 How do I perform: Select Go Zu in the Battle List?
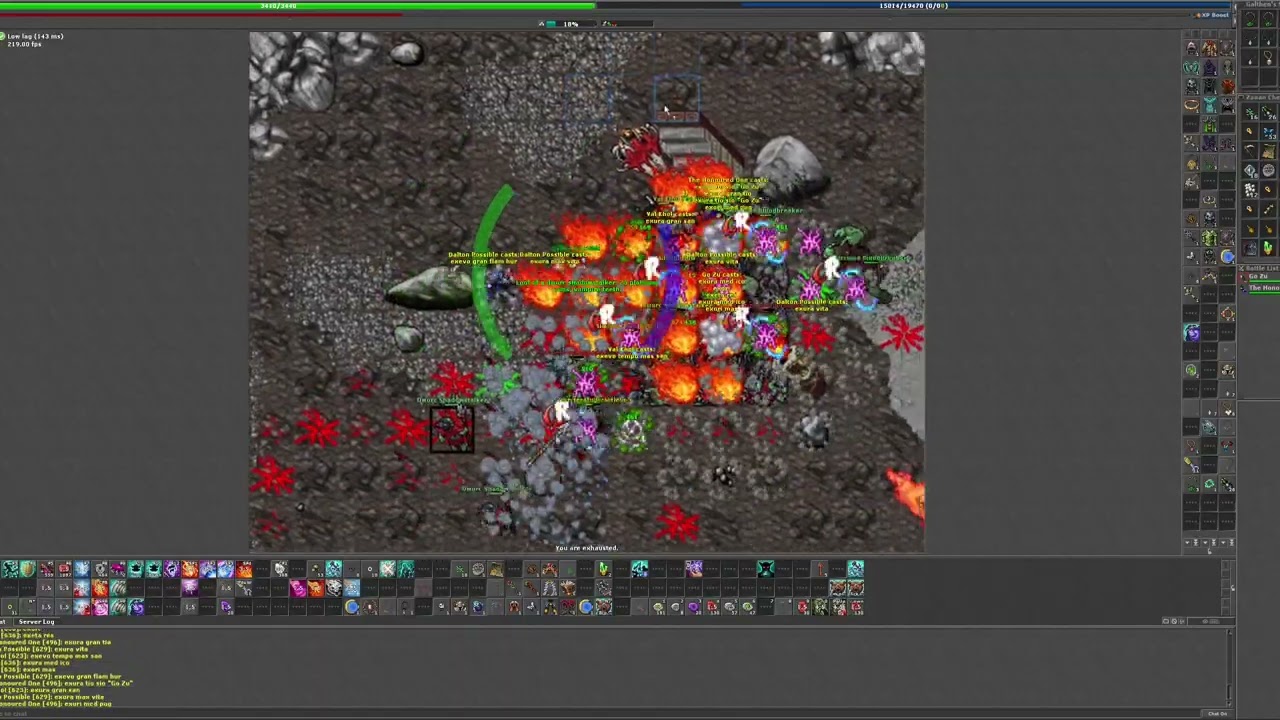point(1261,276)
